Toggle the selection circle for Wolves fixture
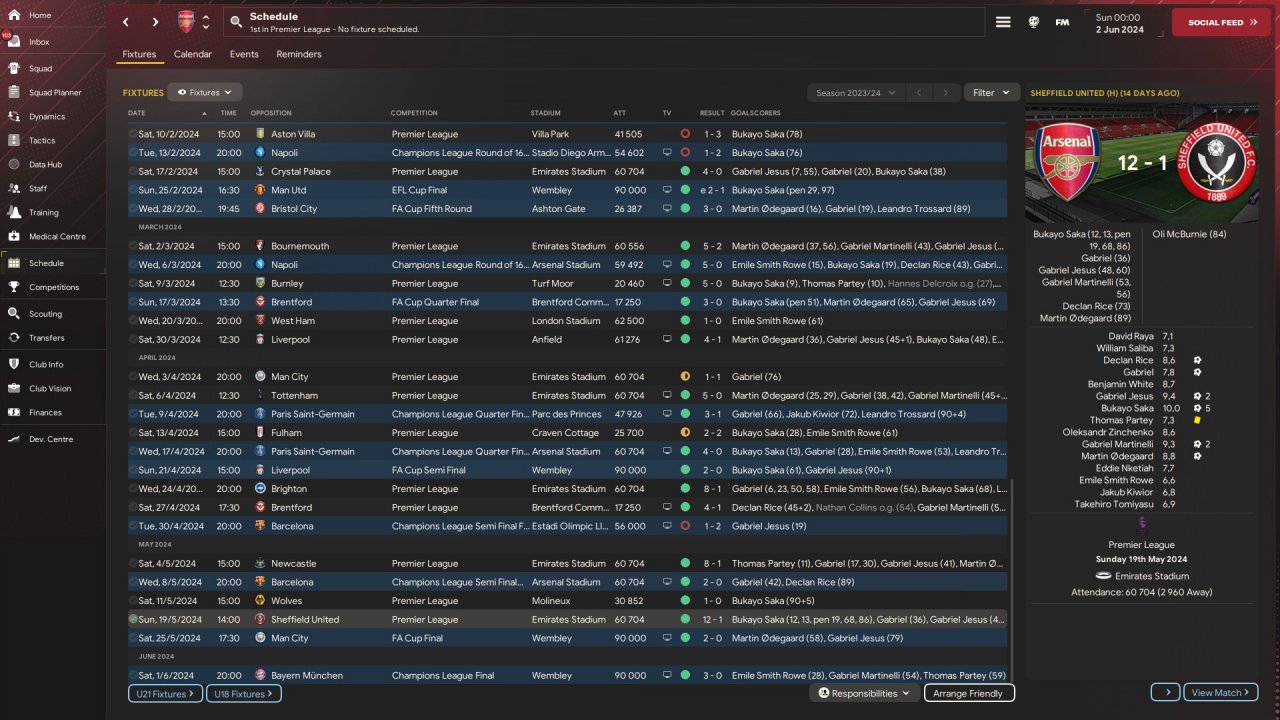Viewport: 1280px width, 720px height. pyautogui.click(x=133, y=601)
